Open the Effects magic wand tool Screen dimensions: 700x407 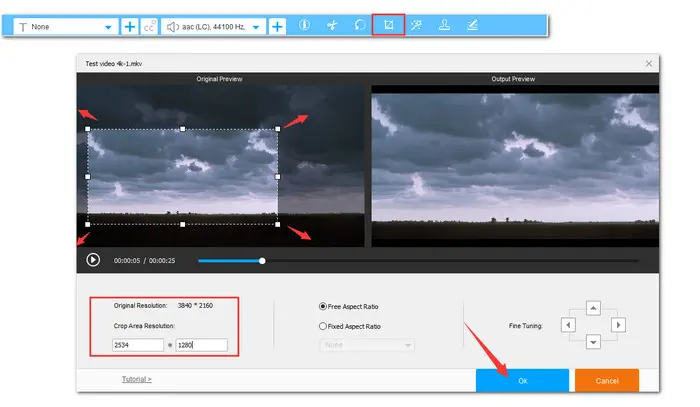(x=416, y=25)
